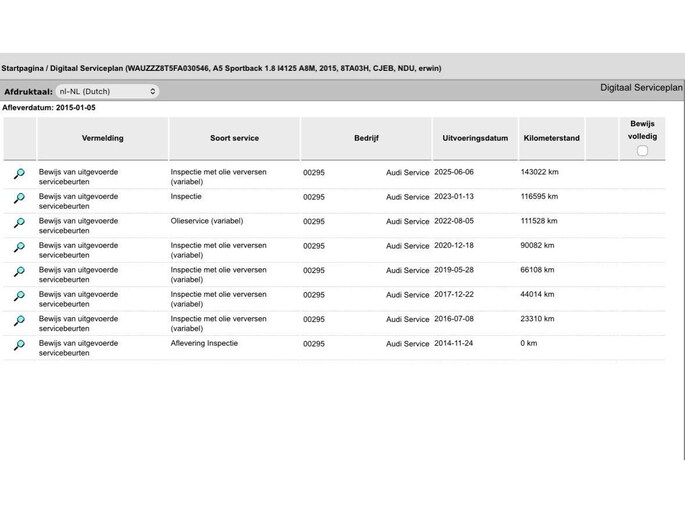Open the Afdruktaal language dropdown
The height and width of the screenshot is (513, 685).
pos(107,91)
